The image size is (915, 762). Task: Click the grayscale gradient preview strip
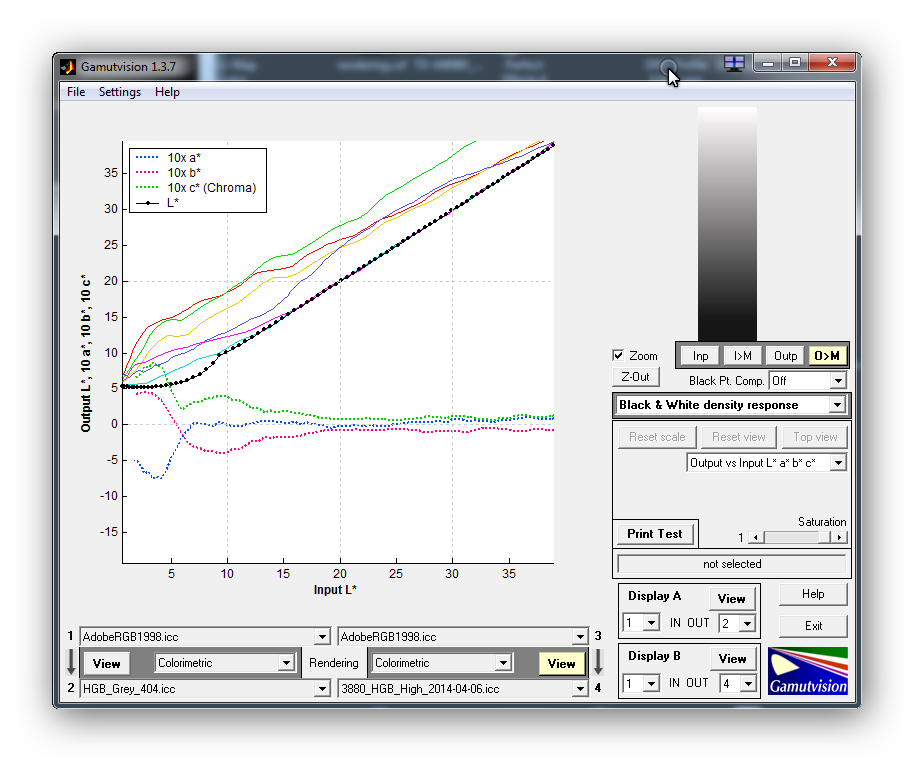pos(727,223)
